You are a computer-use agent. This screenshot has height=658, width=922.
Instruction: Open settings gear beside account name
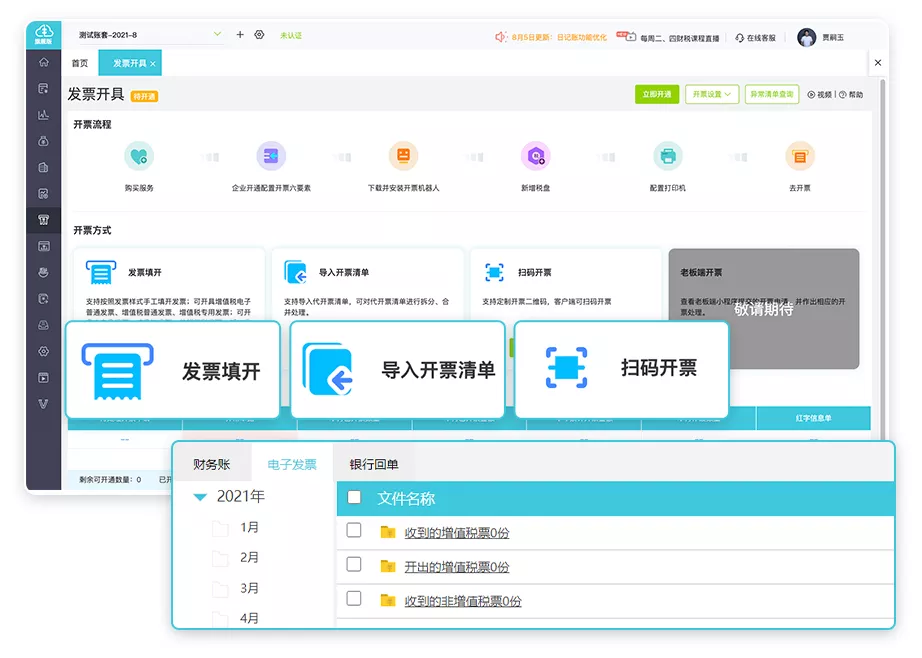pos(259,35)
